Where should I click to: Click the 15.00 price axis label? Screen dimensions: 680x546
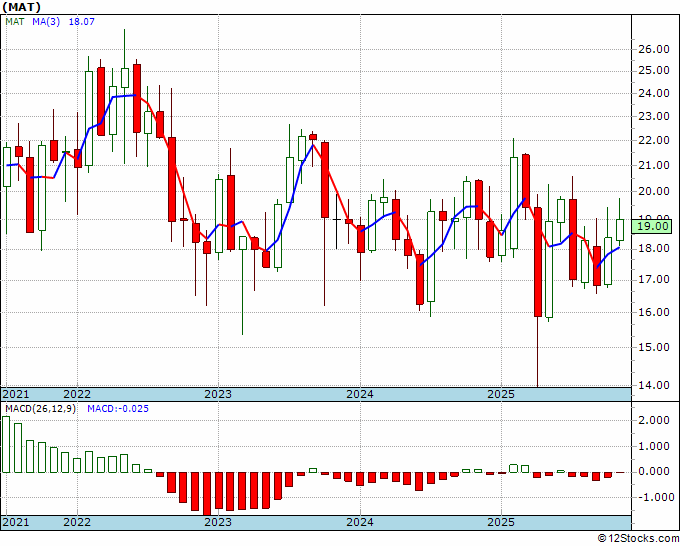pyautogui.click(x=654, y=347)
